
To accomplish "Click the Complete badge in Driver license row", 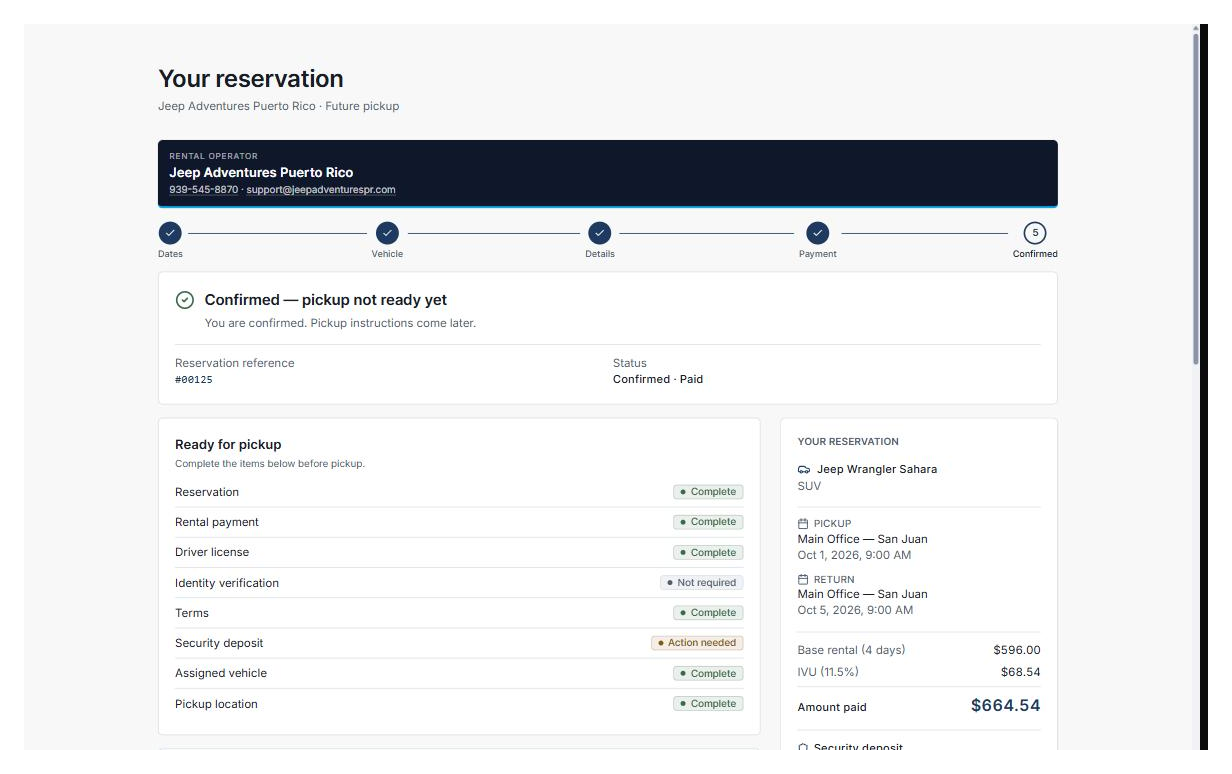I will pyautogui.click(x=708, y=552).
